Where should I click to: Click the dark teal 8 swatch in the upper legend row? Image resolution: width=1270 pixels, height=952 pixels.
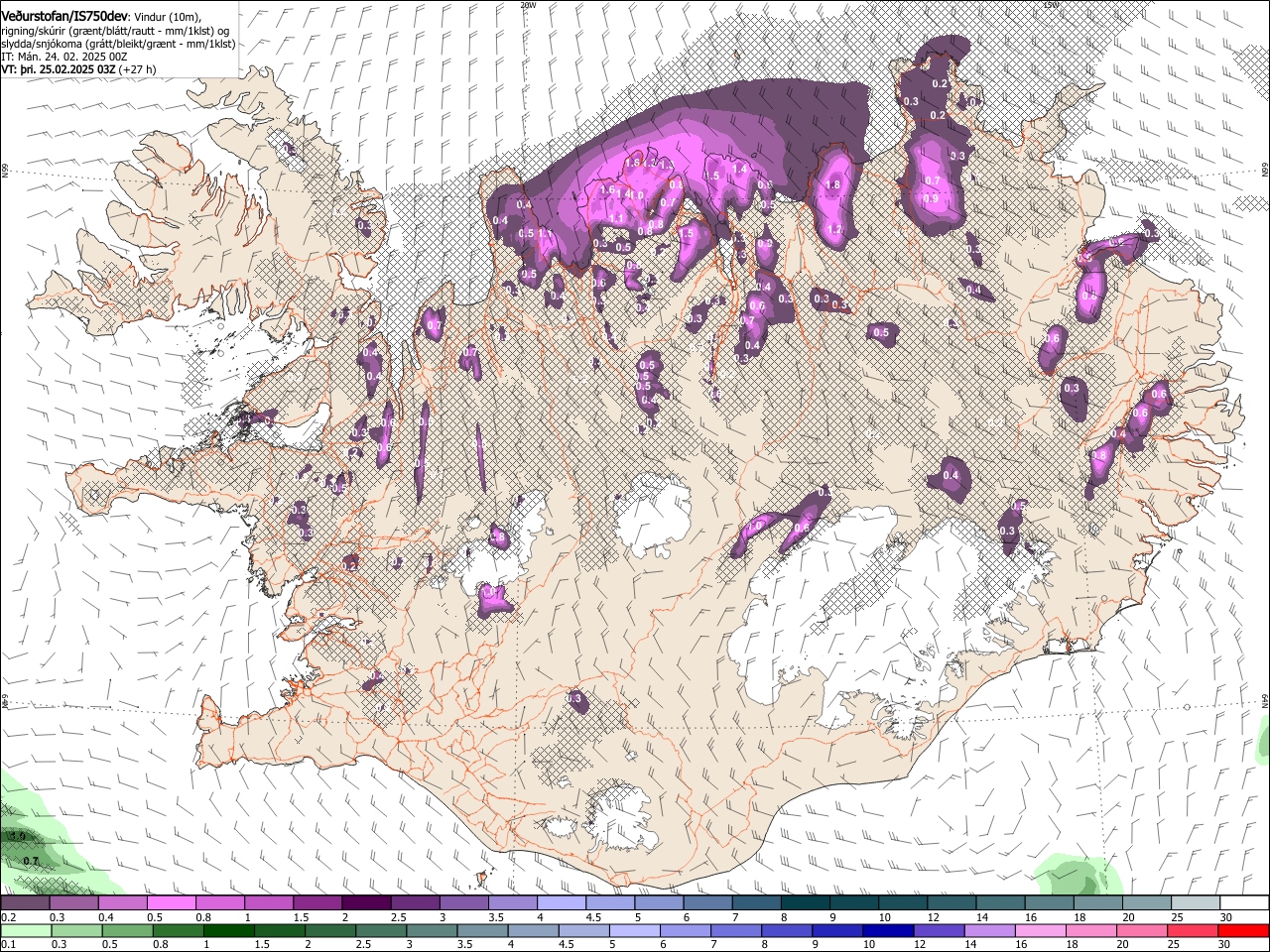click(x=805, y=903)
